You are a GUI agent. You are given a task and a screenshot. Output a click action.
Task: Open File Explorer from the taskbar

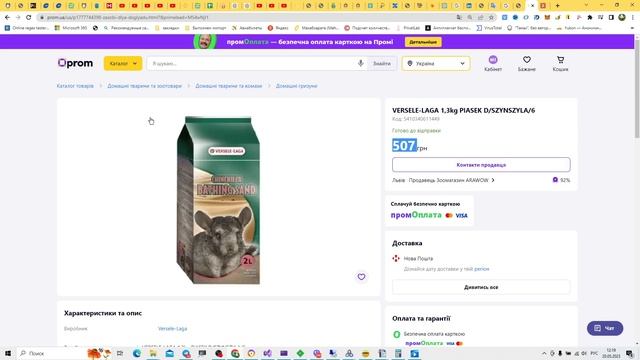tap(153, 353)
